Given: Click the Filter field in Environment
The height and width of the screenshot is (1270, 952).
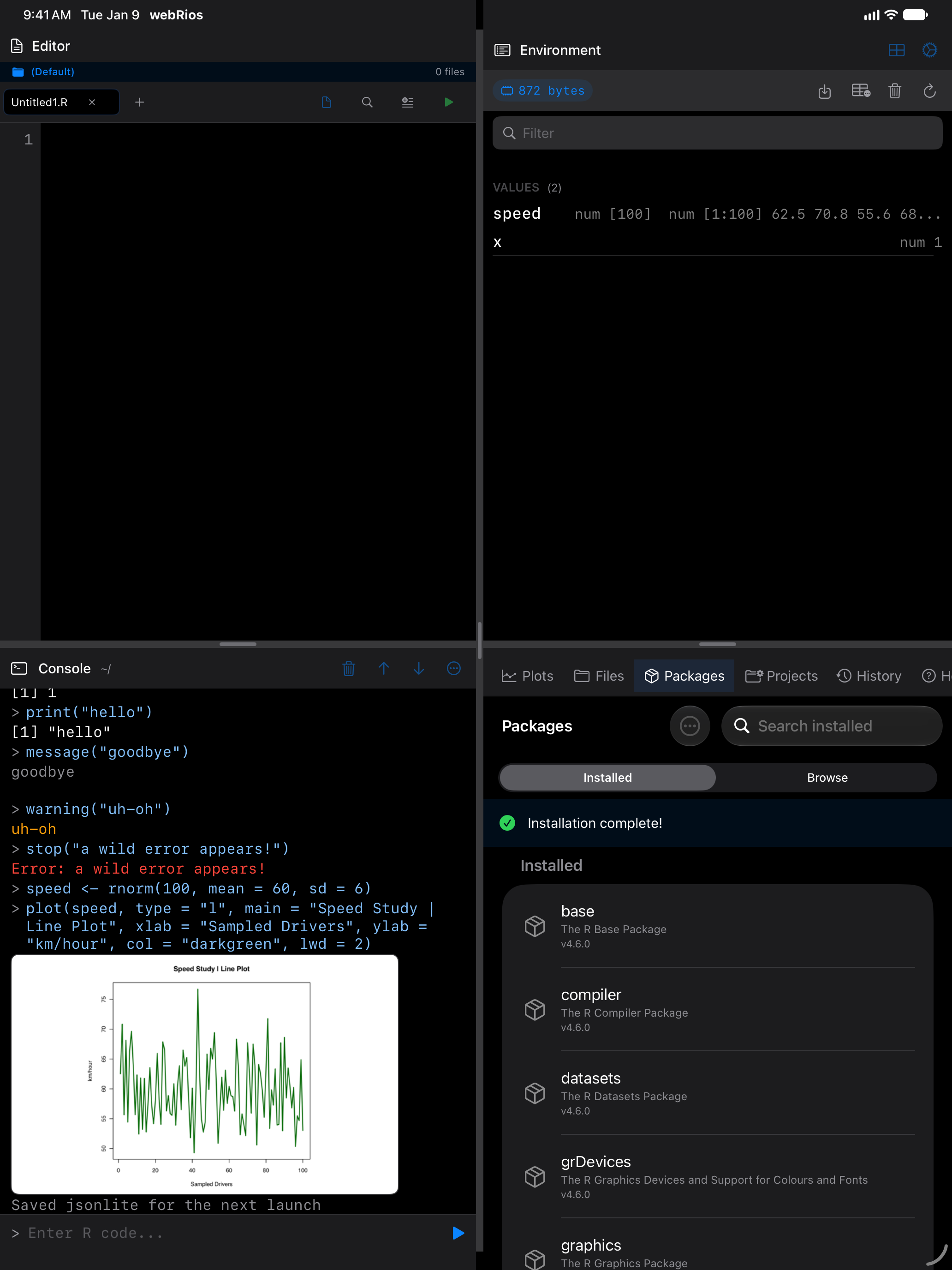Looking at the screenshot, I should [717, 133].
